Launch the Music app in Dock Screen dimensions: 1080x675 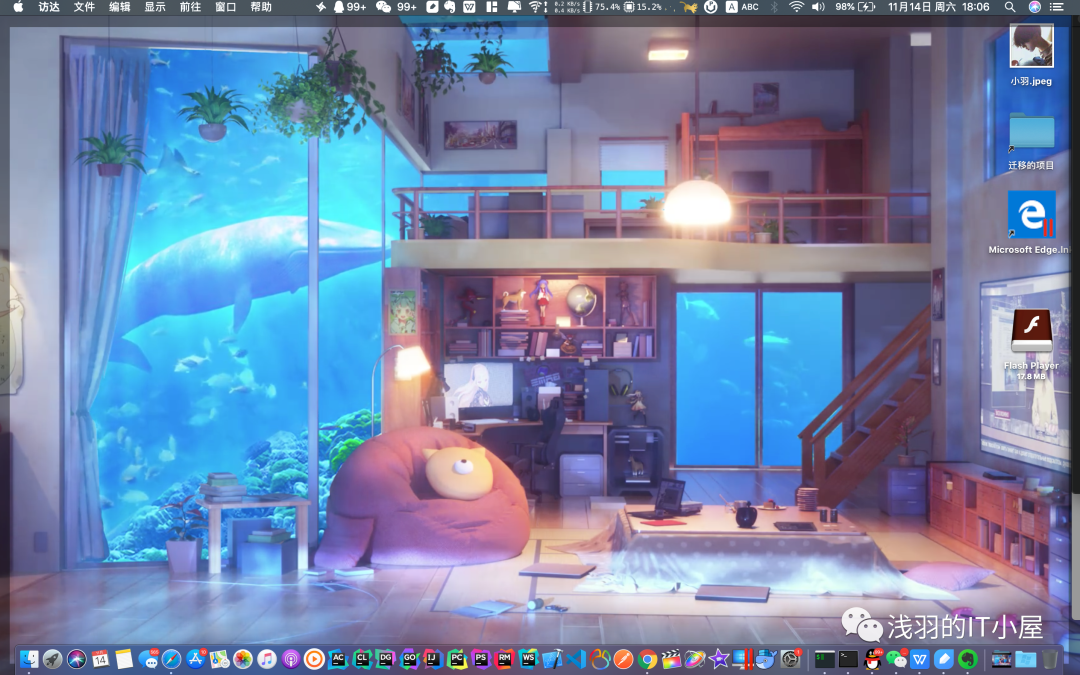pos(267,659)
